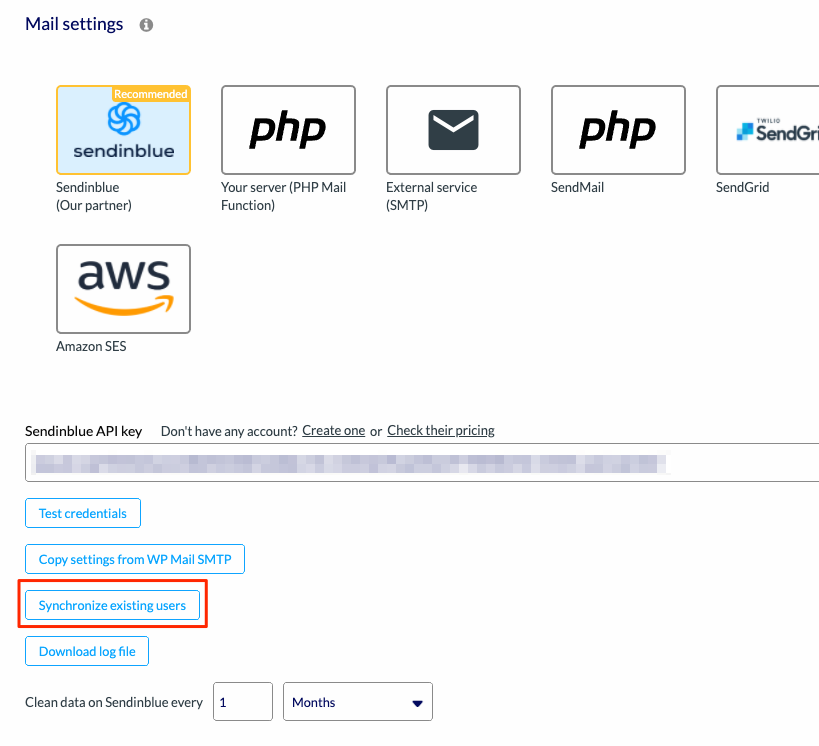The height and width of the screenshot is (746, 819).
Task: Copy settings from WP Mail SMTP
Action: pyautogui.click(x=135, y=559)
